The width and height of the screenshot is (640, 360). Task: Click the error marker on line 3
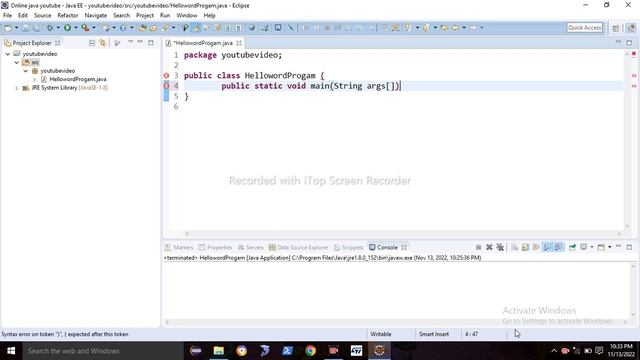[166, 76]
